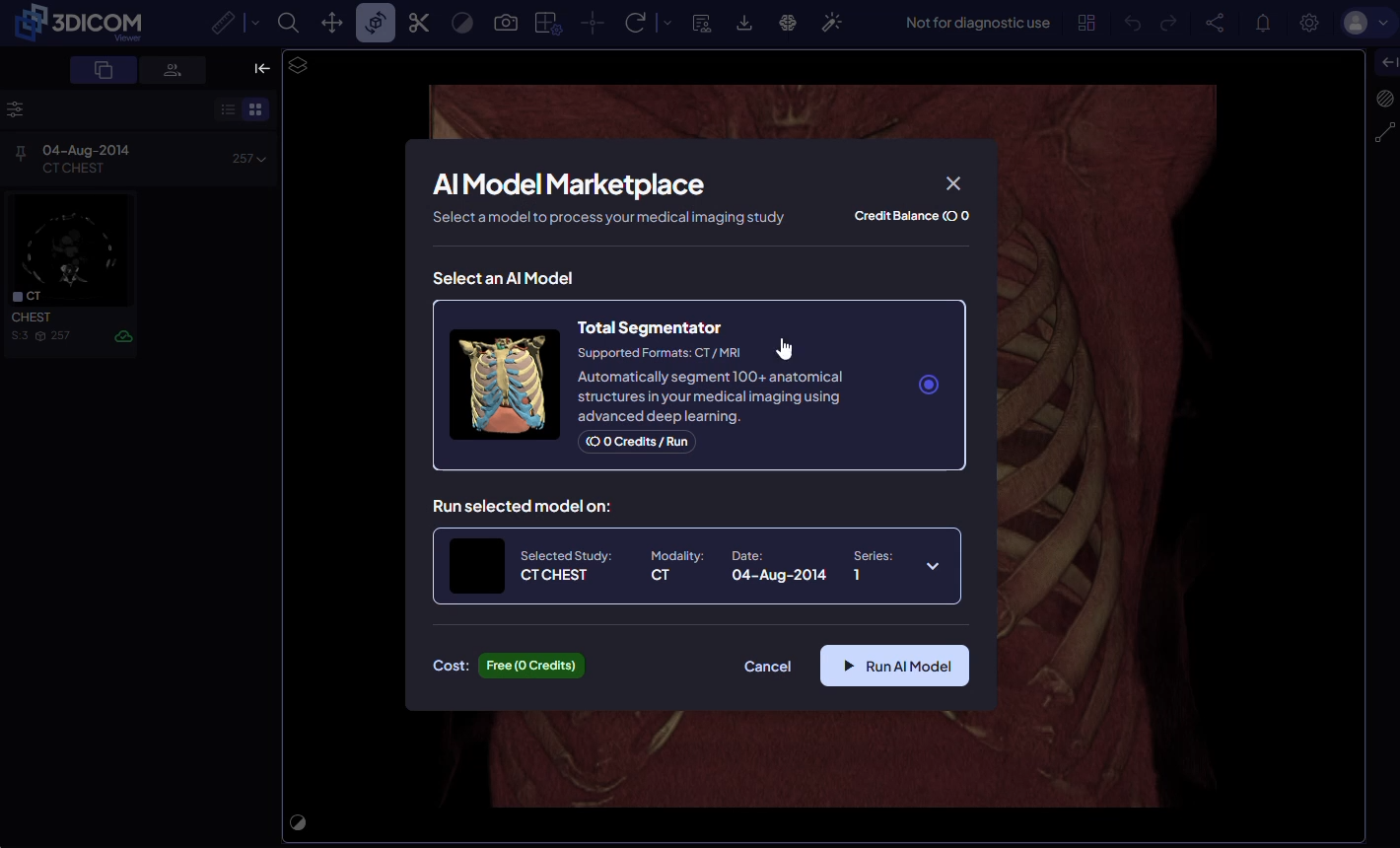Switch to the studies tab
Screen dimensions: 1400x848
coord(104,69)
